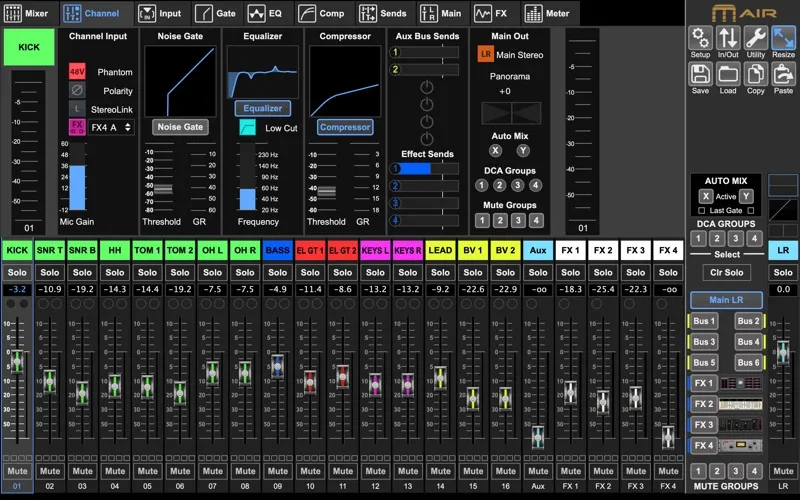The width and height of the screenshot is (800, 500).
Task: Click the Resize arrows icon
Action: [x=783, y=38]
